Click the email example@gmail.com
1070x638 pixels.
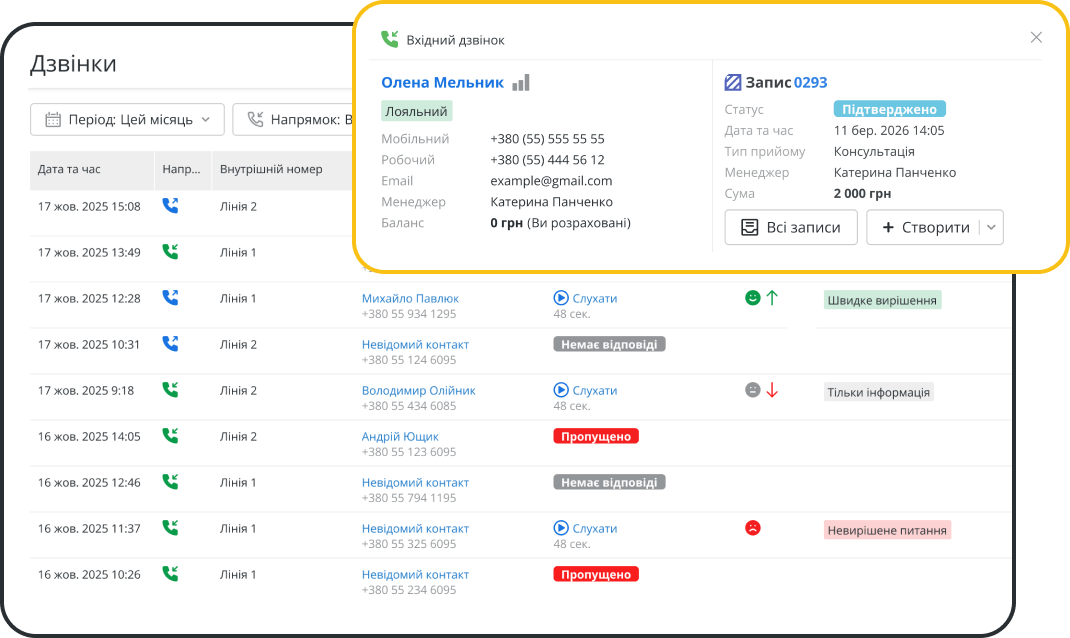(551, 182)
